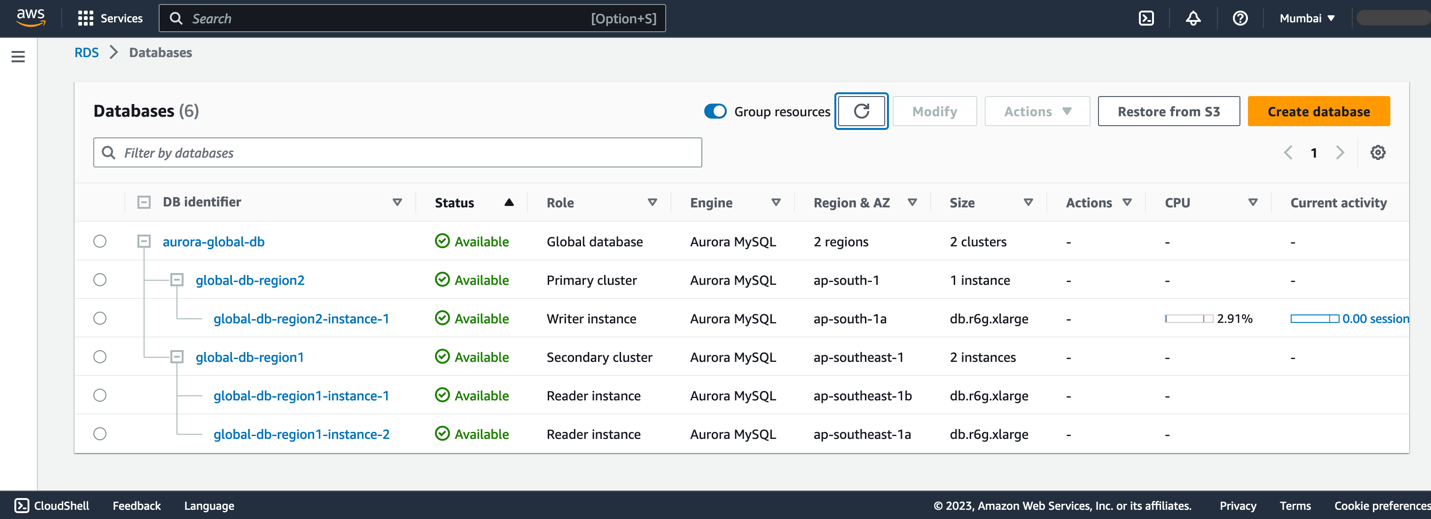Click the AWS logo home icon
This screenshot has height=519, width=1431.
click(30, 18)
